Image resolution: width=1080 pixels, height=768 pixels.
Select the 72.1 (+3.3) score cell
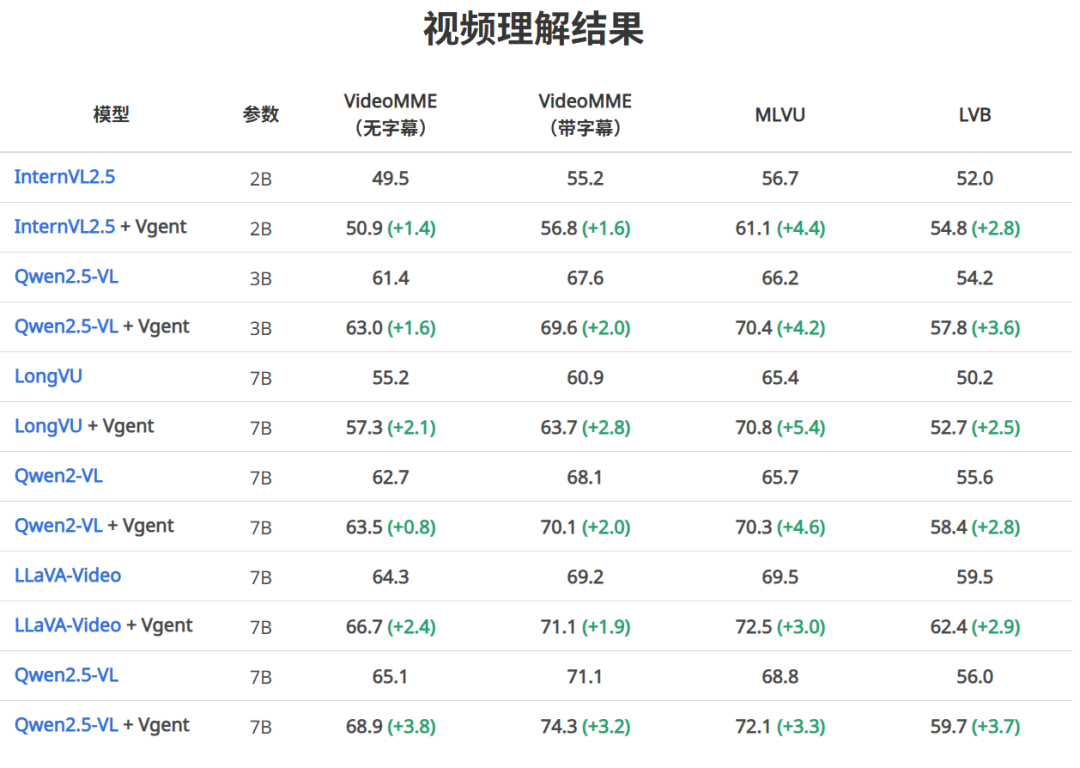pyautogui.click(x=780, y=726)
